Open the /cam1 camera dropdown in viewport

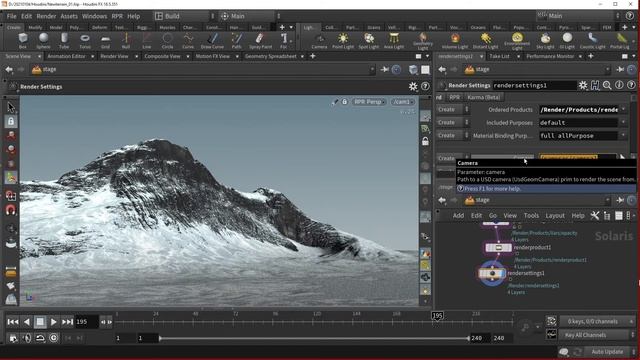402,102
